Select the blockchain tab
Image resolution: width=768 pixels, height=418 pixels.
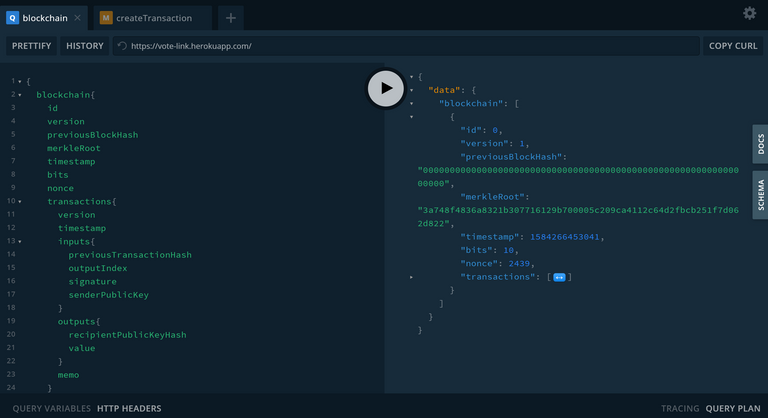(x=44, y=18)
